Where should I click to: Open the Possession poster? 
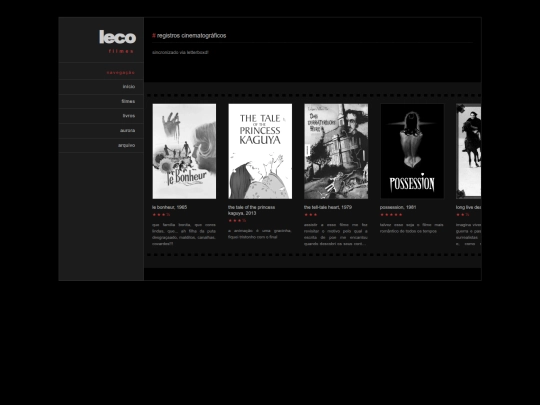412,151
